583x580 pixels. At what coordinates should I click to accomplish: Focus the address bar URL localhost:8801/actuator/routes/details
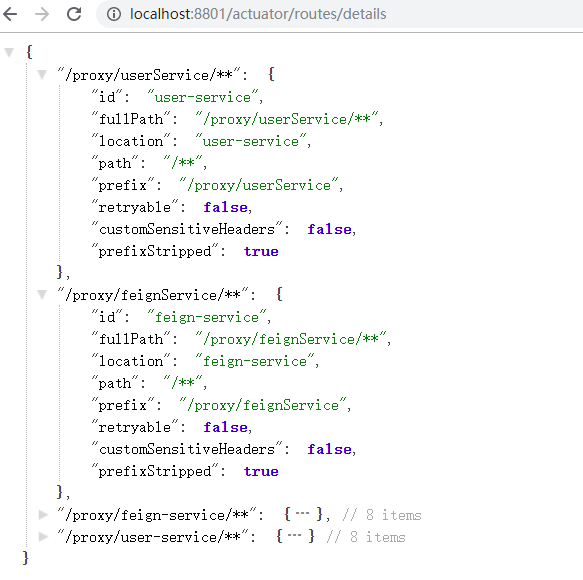click(x=258, y=14)
